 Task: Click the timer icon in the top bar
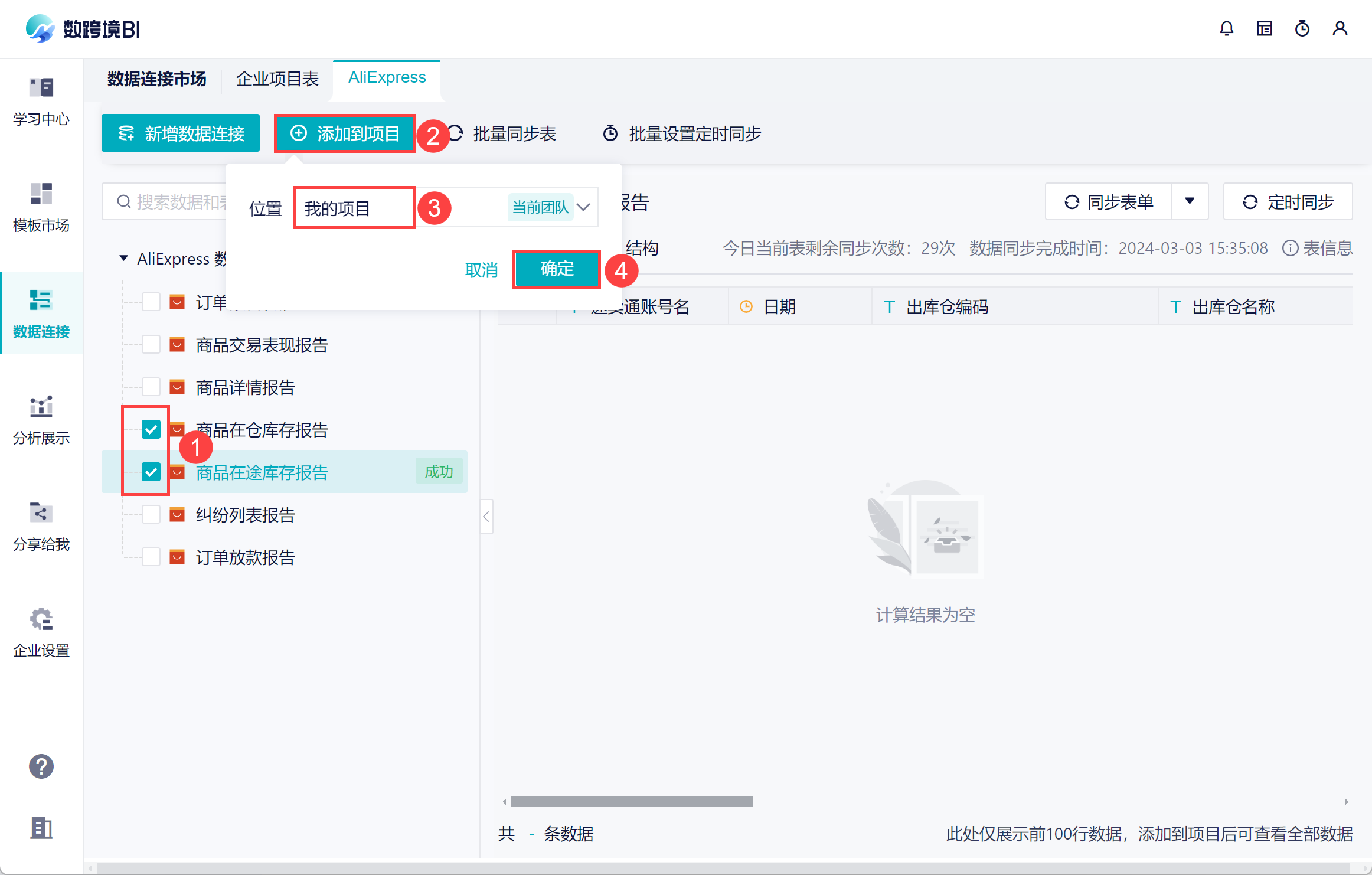pos(1302,28)
